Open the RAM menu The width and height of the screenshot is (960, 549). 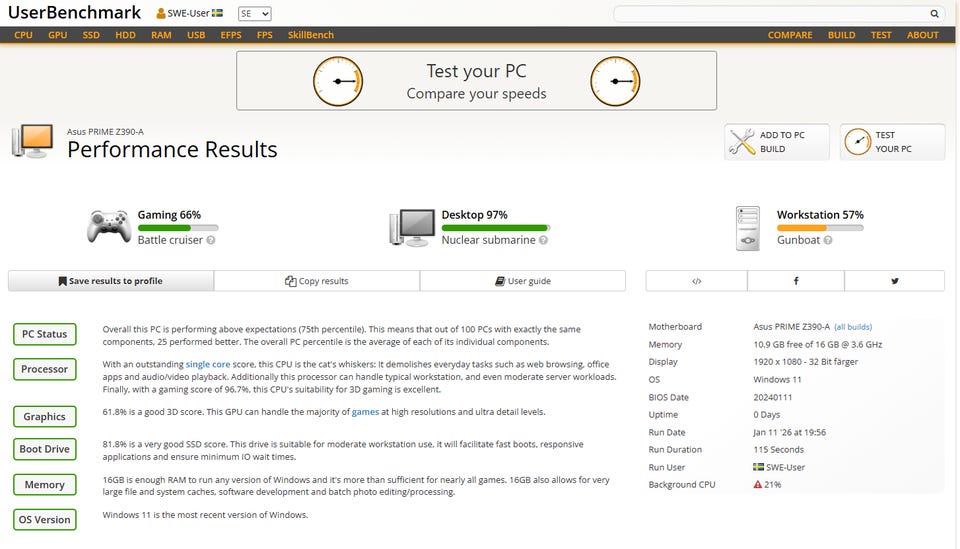point(161,35)
